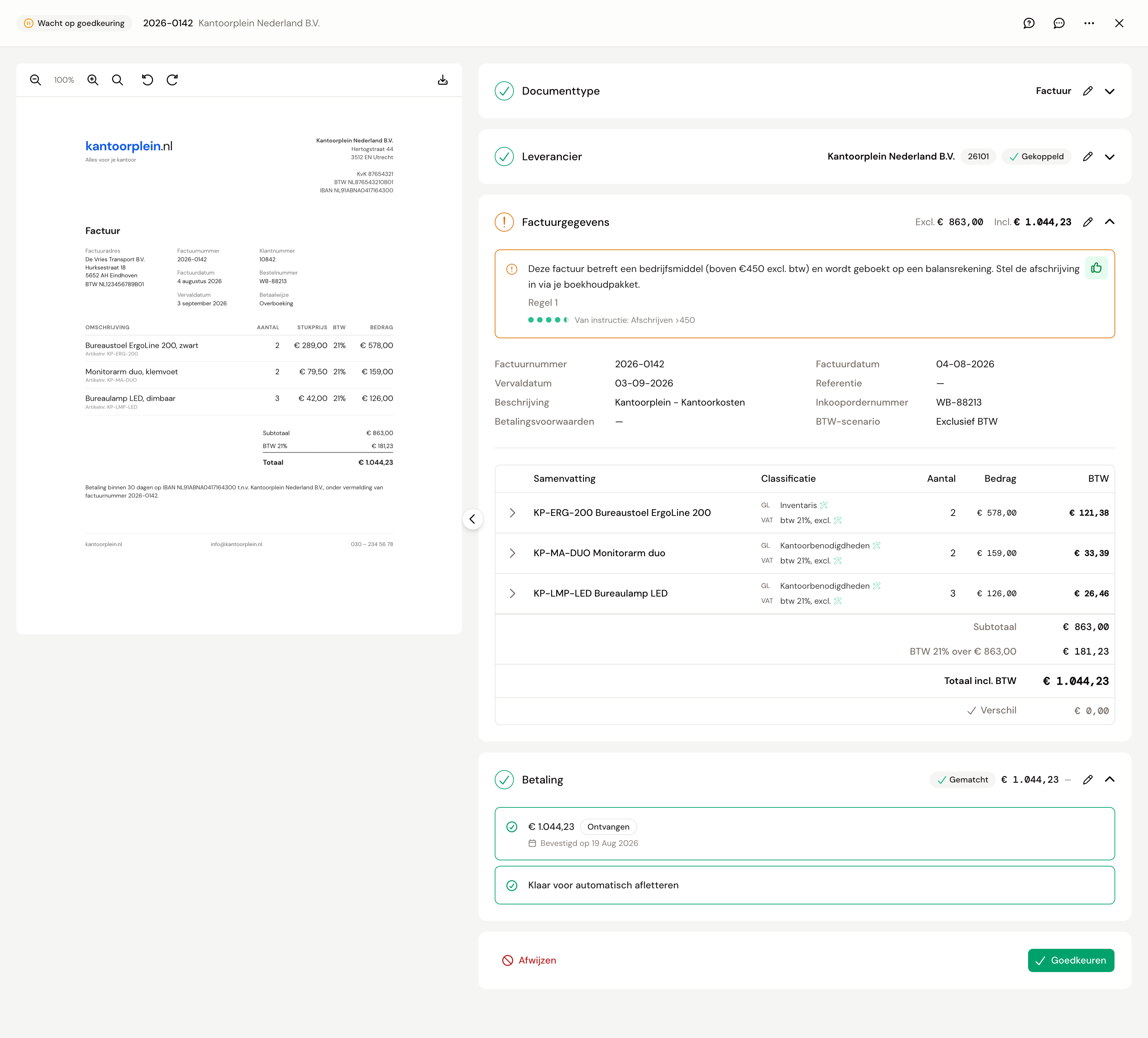The width and height of the screenshot is (1148, 1038).
Task: Click the Van instructie: Afschrijven >450 text
Action: tap(634, 320)
